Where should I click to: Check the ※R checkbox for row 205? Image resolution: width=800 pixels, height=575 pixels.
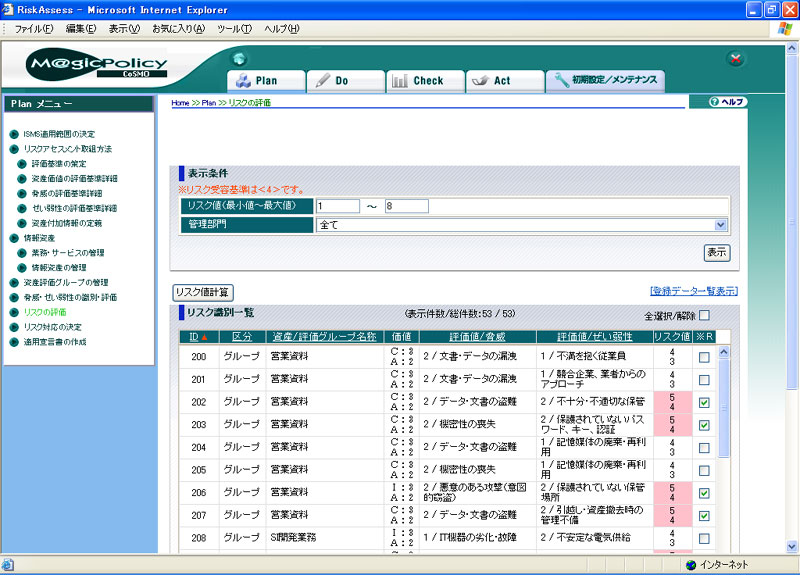704,470
